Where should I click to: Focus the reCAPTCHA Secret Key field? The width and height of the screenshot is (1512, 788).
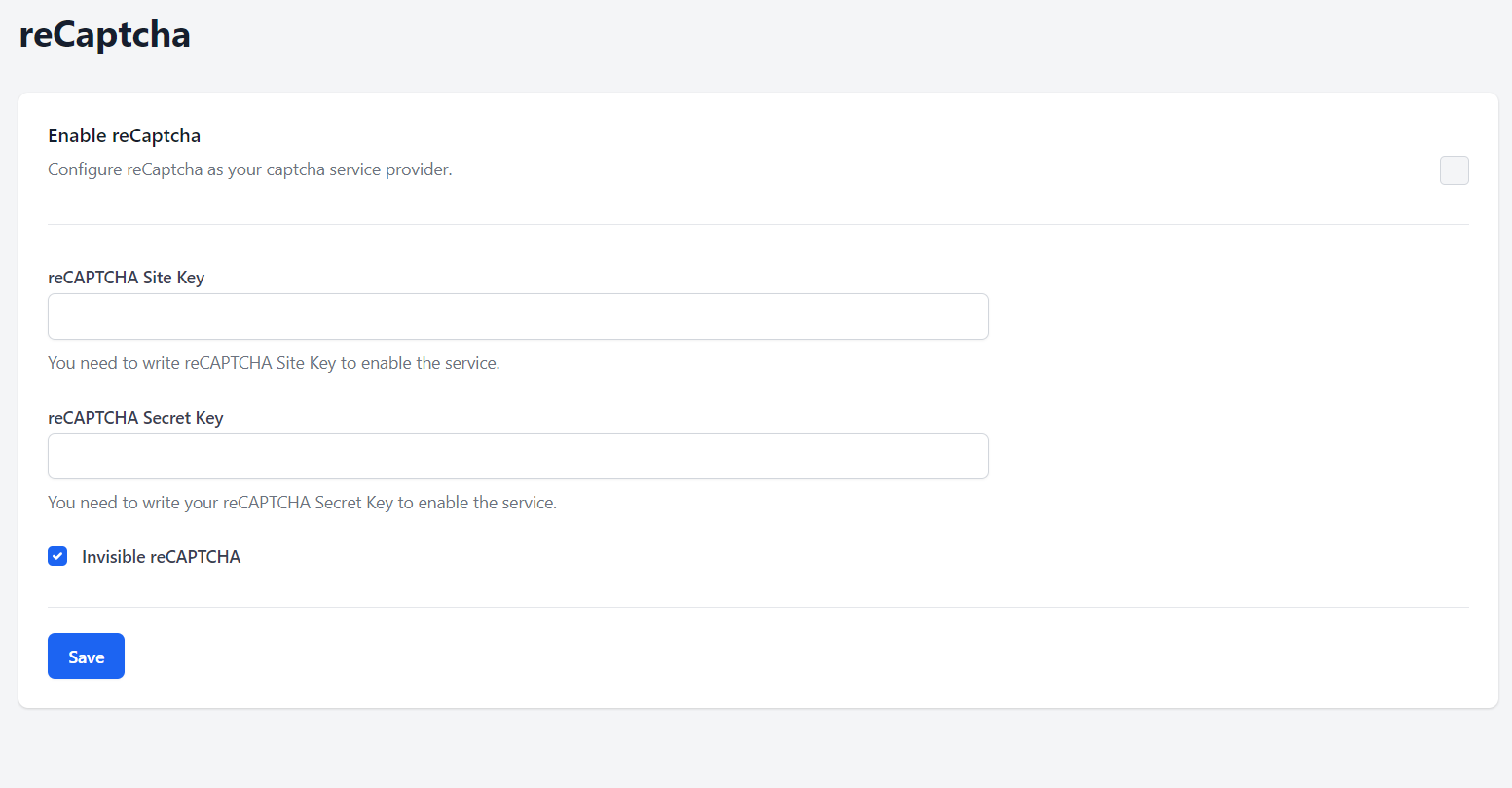[518, 456]
